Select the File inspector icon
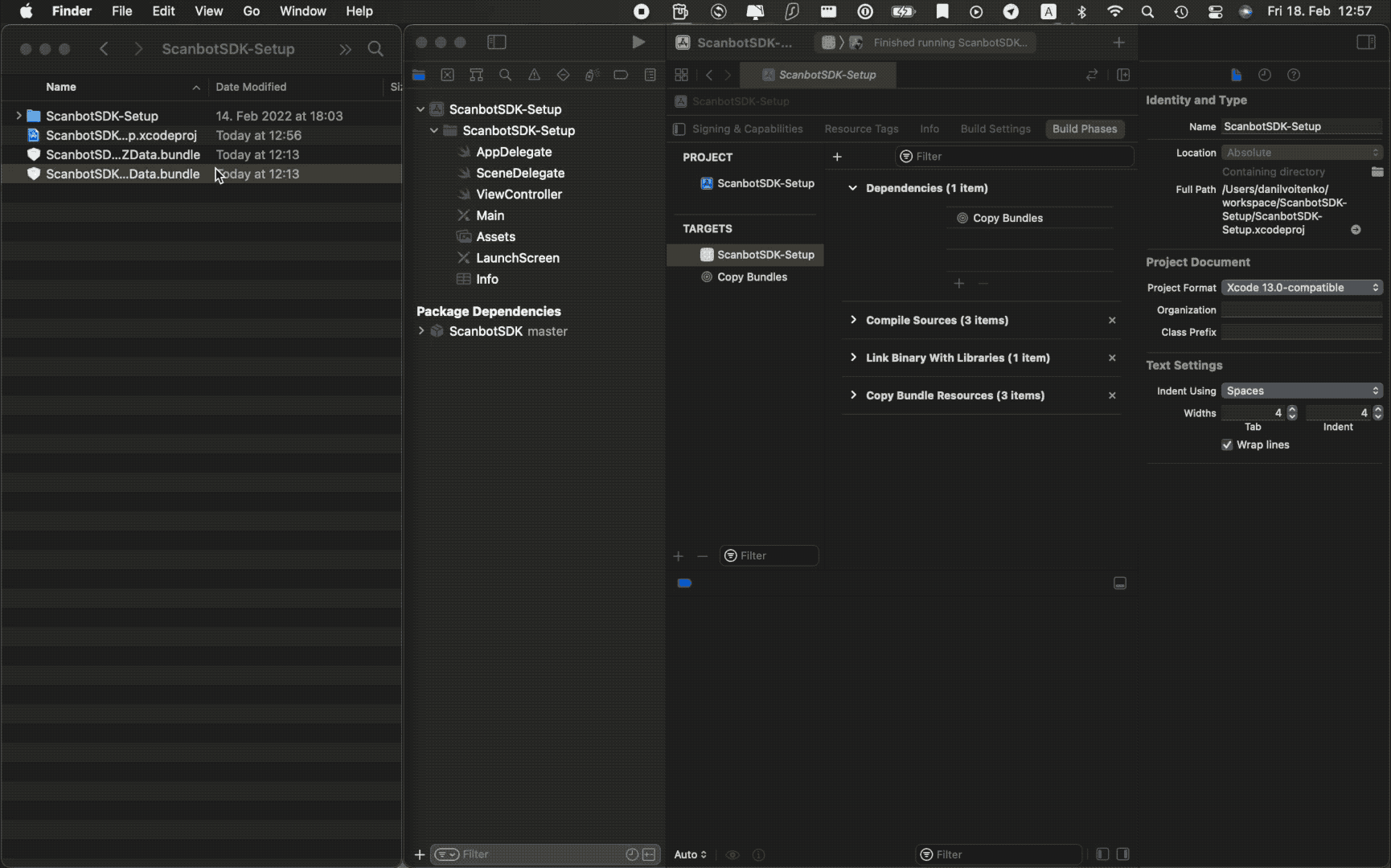1391x868 pixels. click(1236, 75)
